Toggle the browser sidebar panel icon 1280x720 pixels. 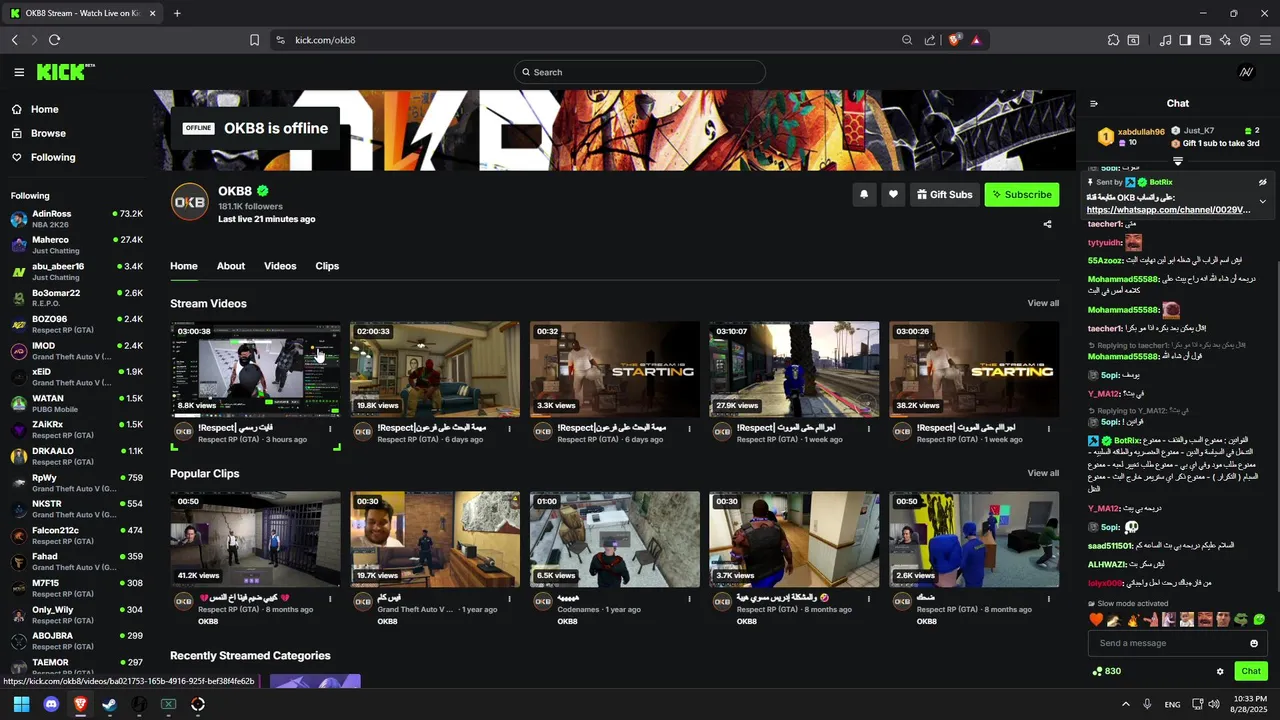(x=1185, y=40)
